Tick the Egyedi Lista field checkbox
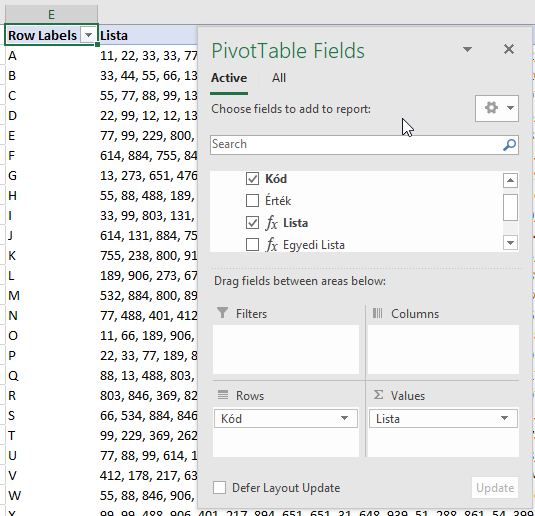Image resolution: width=535 pixels, height=516 pixels. point(252,245)
